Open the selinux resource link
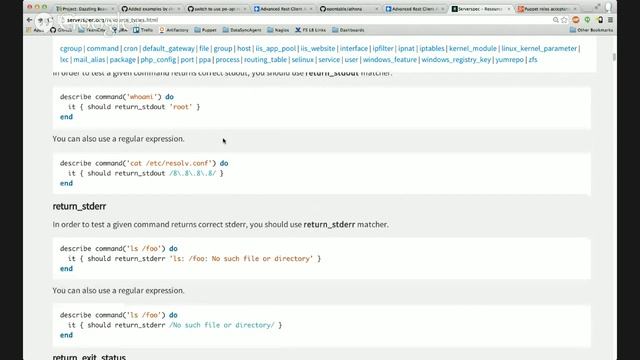 [303, 59]
